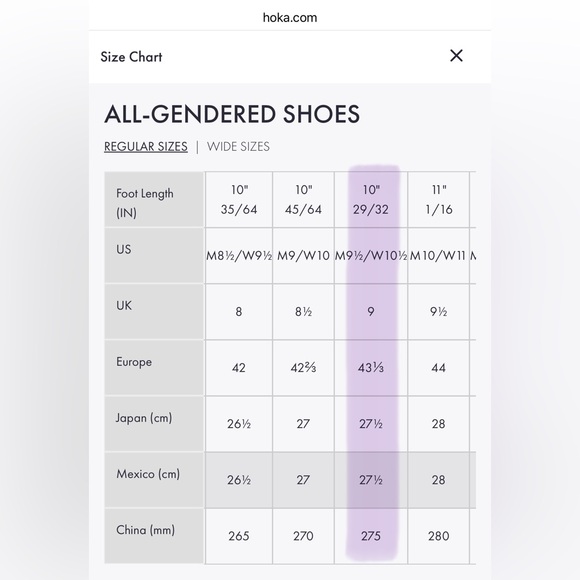
Task: Click UK size 8½ cell
Action: [x=303, y=312]
